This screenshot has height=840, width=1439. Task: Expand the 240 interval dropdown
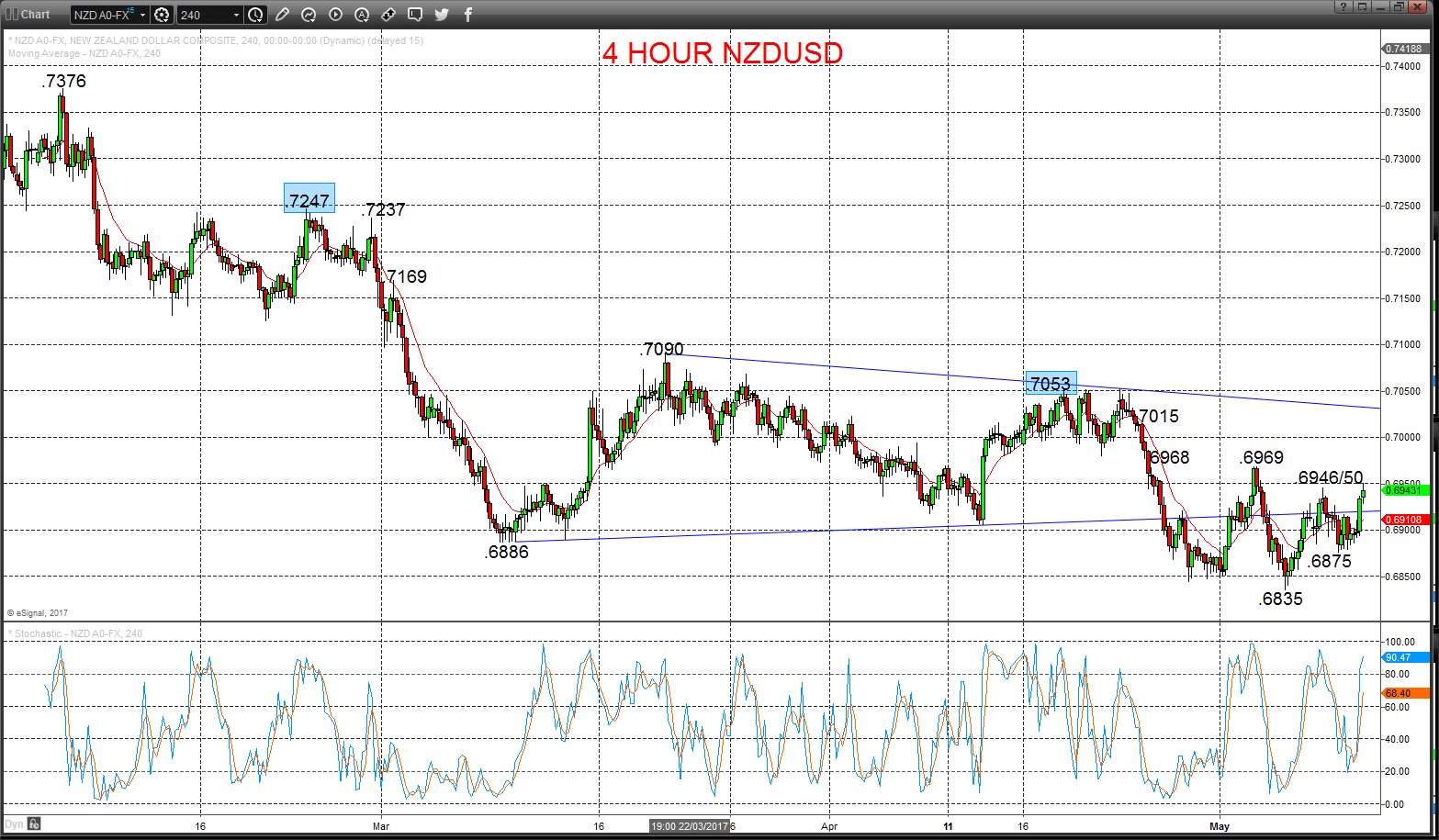(x=237, y=15)
